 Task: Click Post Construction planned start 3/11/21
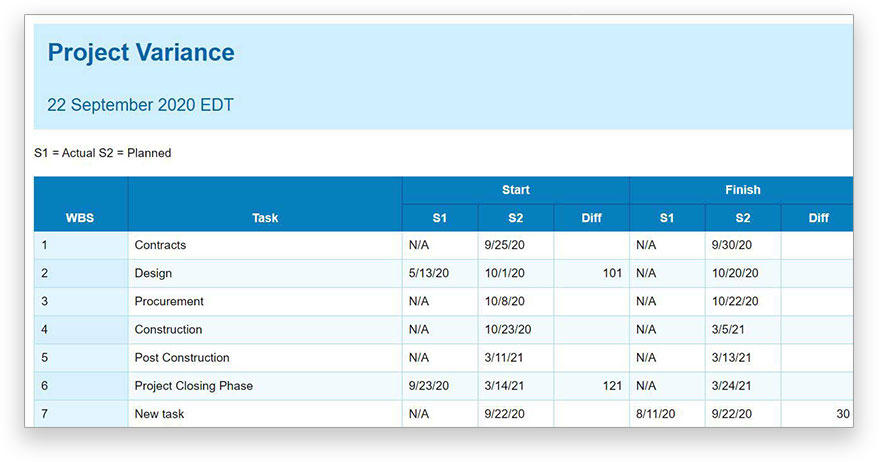pyautogui.click(x=504, y=357)
